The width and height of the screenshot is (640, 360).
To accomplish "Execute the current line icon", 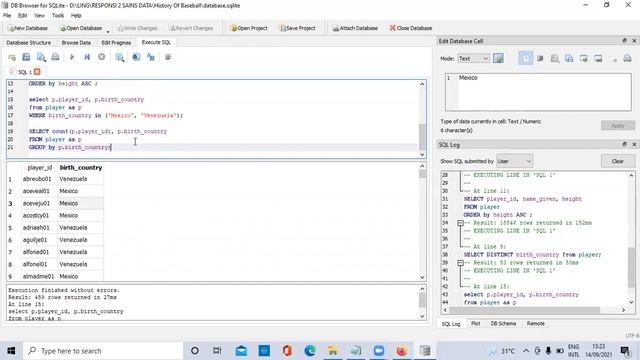I will pos(87,57).
